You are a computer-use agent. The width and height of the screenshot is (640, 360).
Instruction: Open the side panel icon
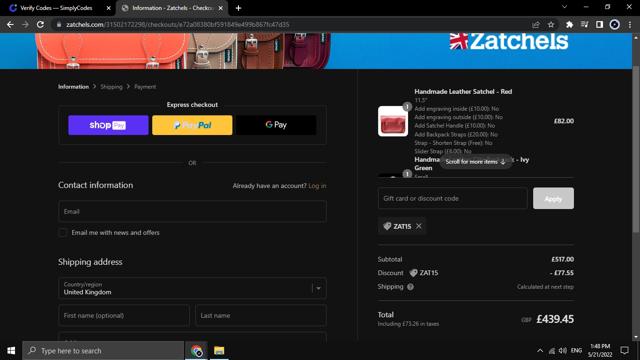pyautogui.click(x=599, y=24)
